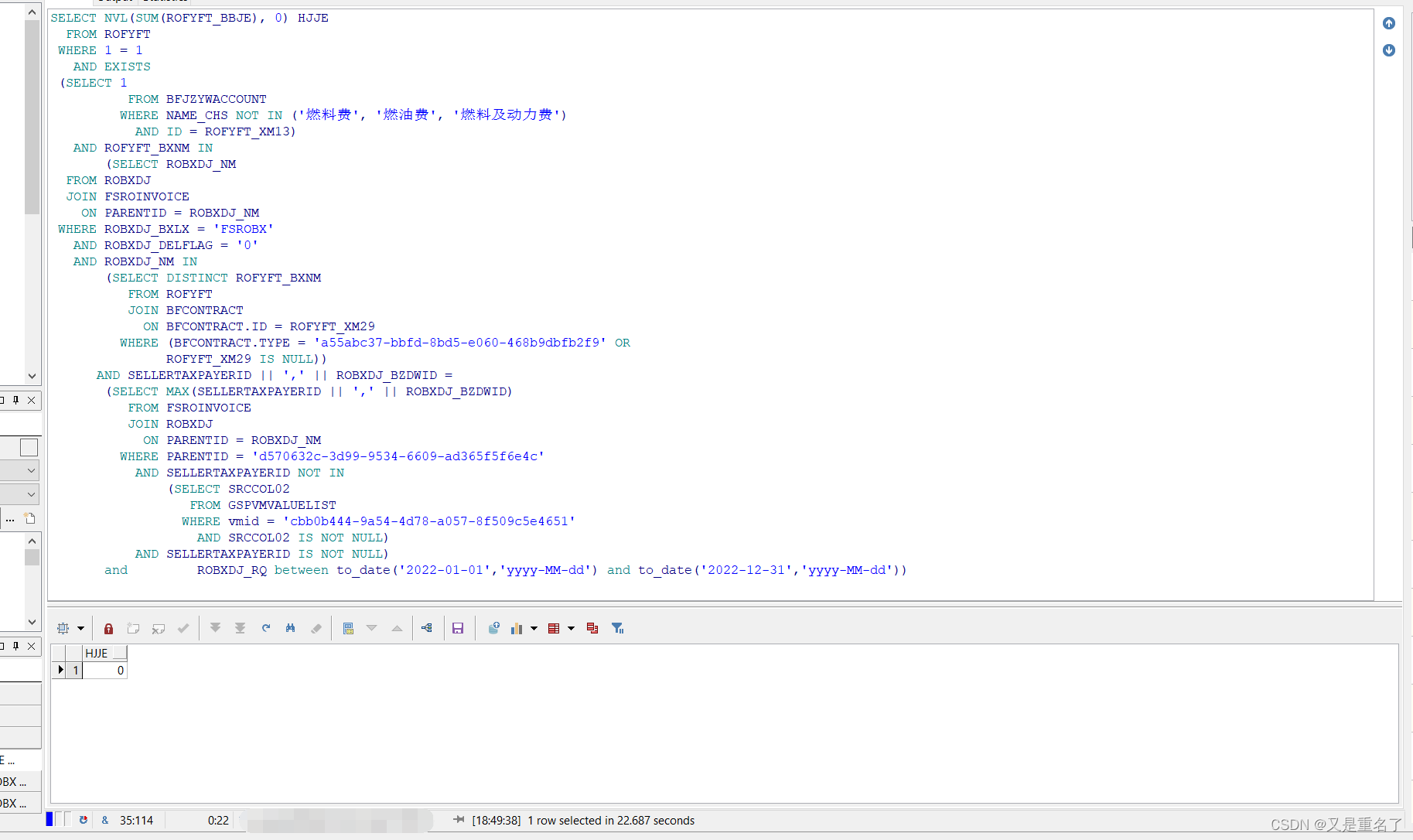Click the new item icon in left panel
1413x840 pixels.
coord(30,519)
